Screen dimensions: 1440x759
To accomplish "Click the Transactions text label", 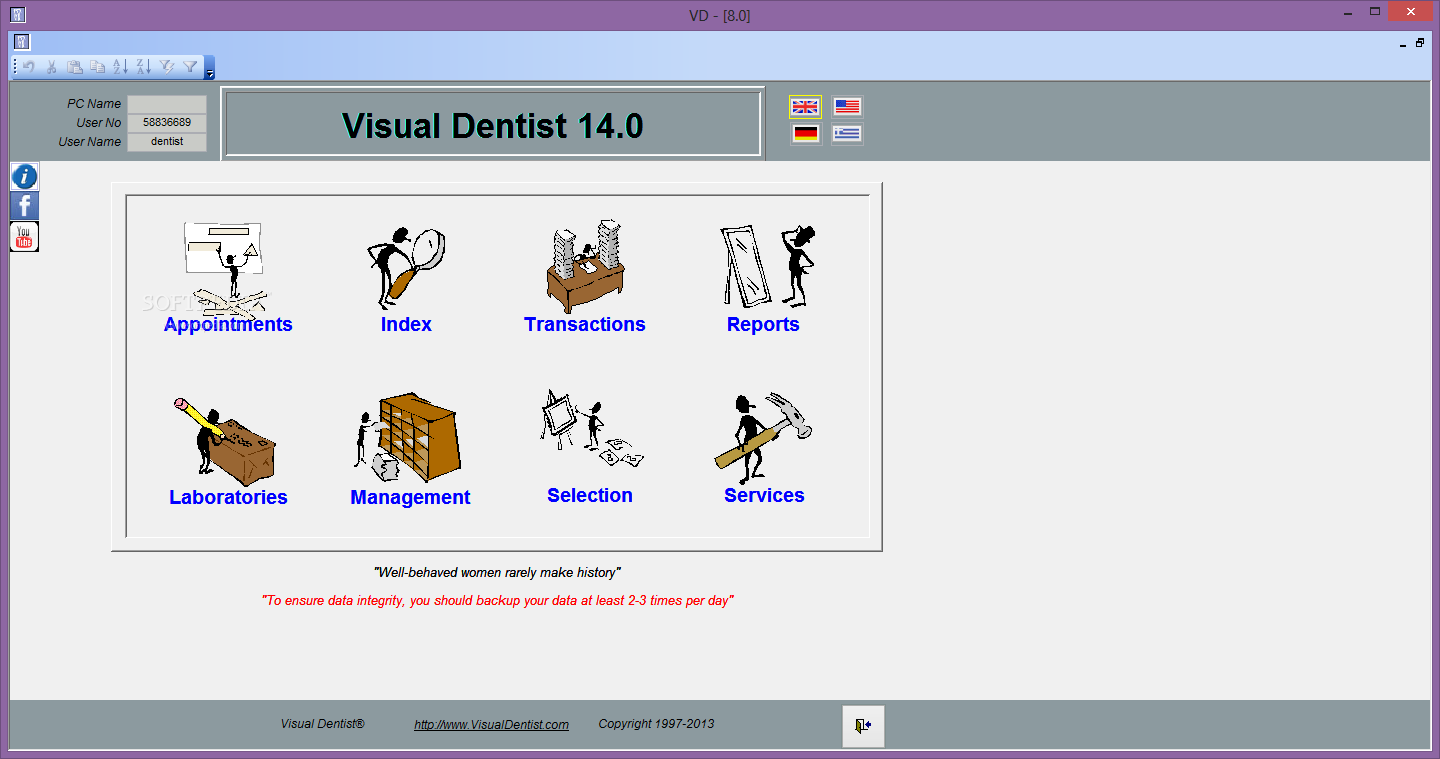I will click(x=585, y=324).
